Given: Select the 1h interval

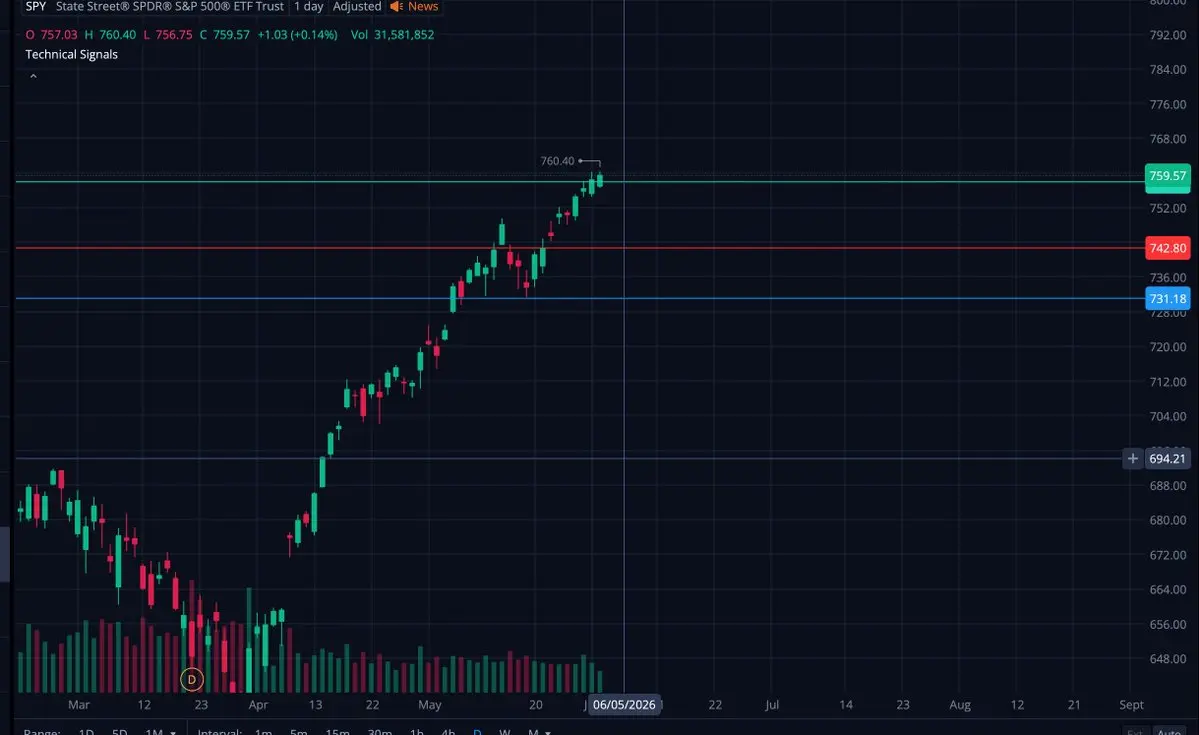Looking at the screenshot, I should [416, 732].
